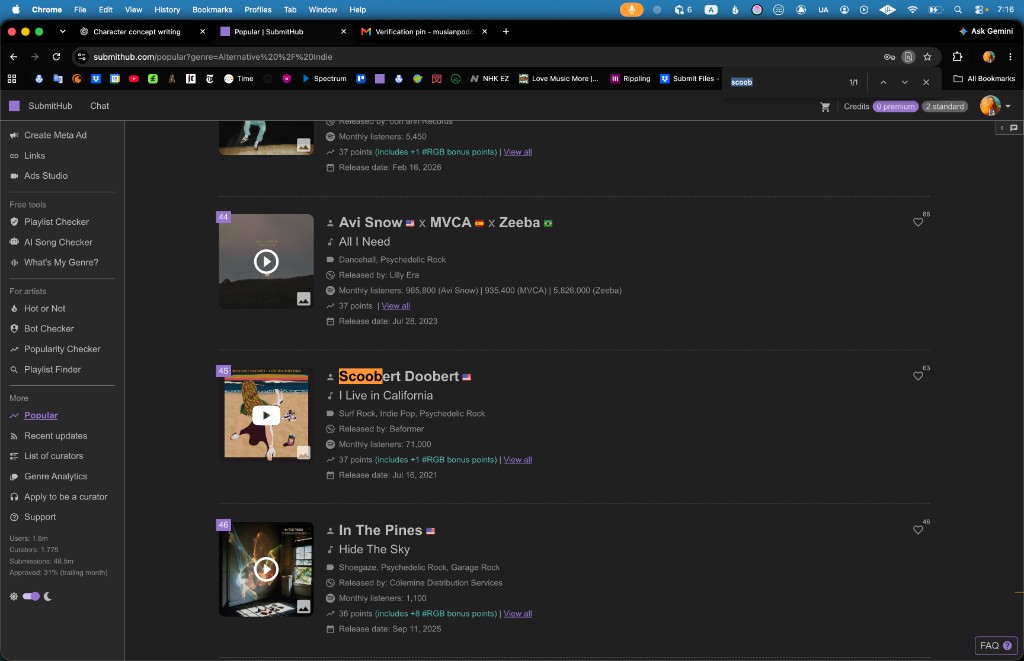Screen dimensions: 1024x661
Task: Open What's My Genre? tool
Action: point(61,263)
